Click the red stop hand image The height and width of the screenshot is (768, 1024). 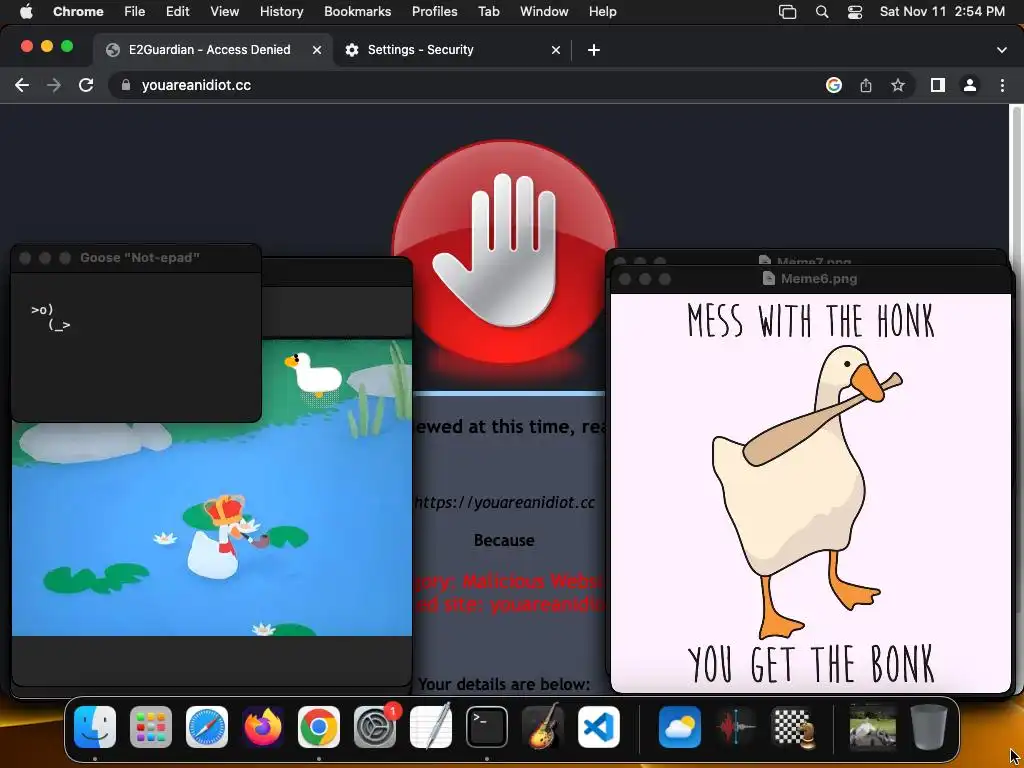pyautogui.click(x=504, y=251)
